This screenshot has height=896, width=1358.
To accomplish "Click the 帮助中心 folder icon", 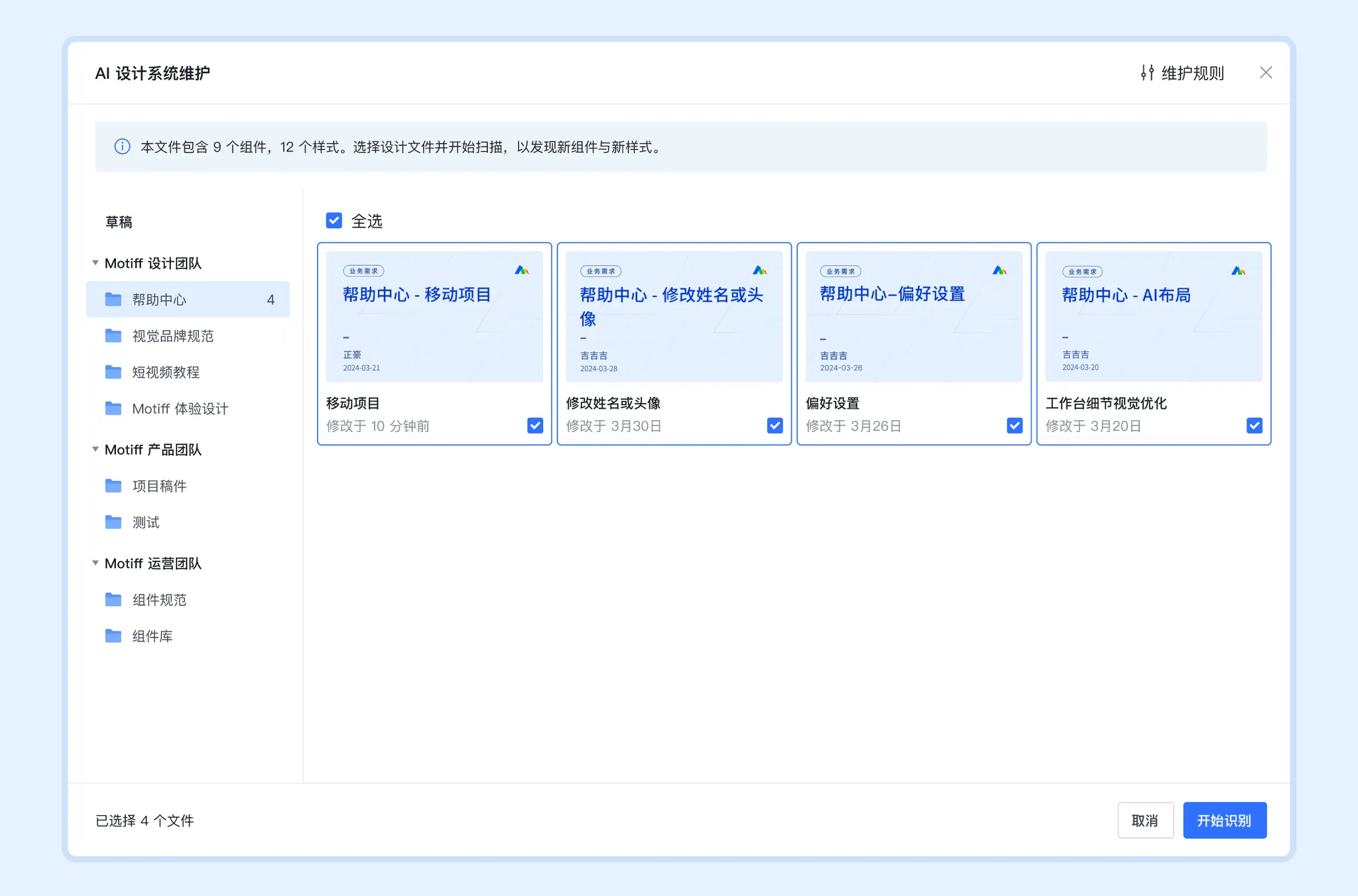I will (113, 300).
